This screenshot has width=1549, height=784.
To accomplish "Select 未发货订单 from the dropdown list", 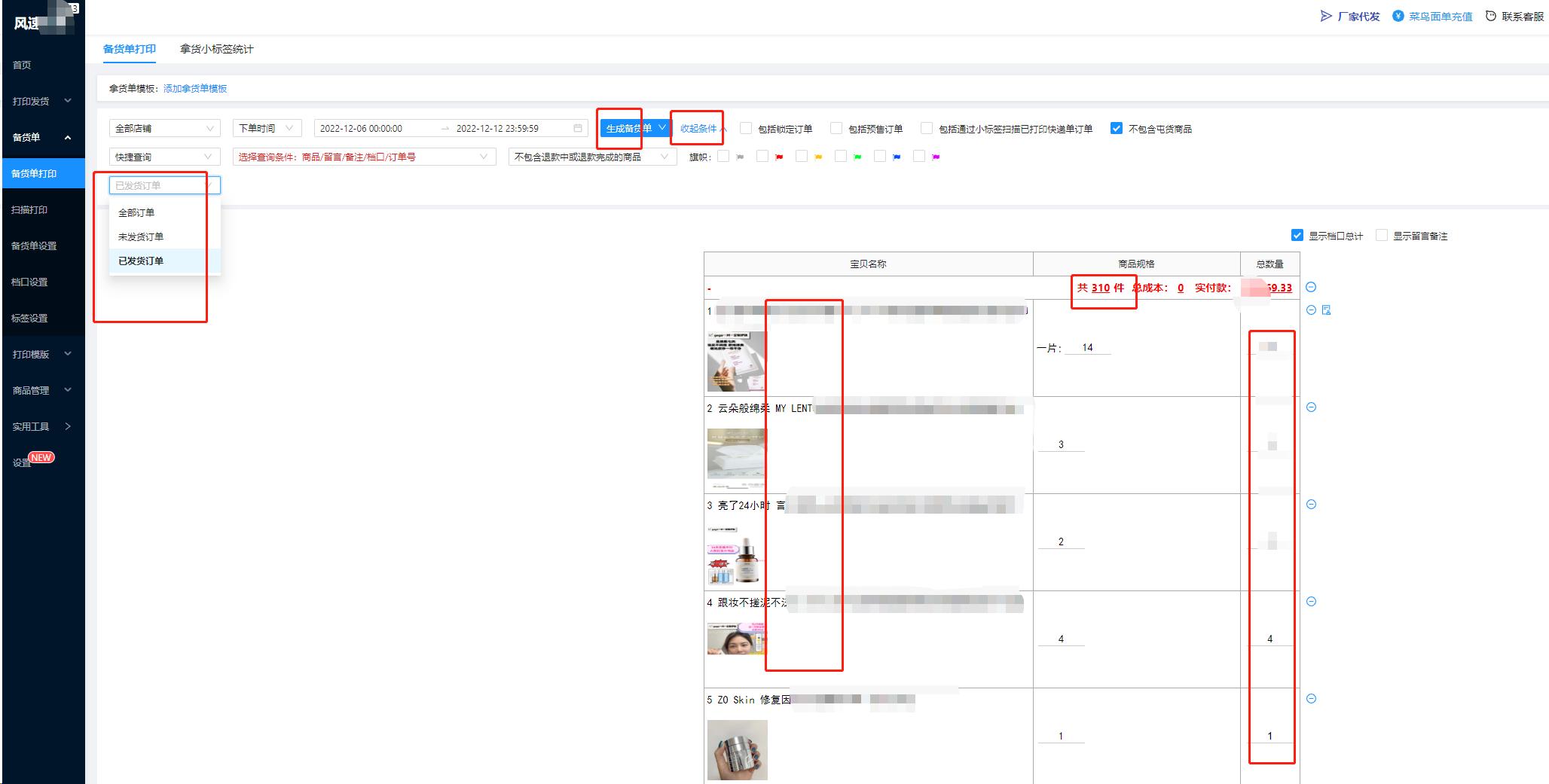I will (165, 236).
